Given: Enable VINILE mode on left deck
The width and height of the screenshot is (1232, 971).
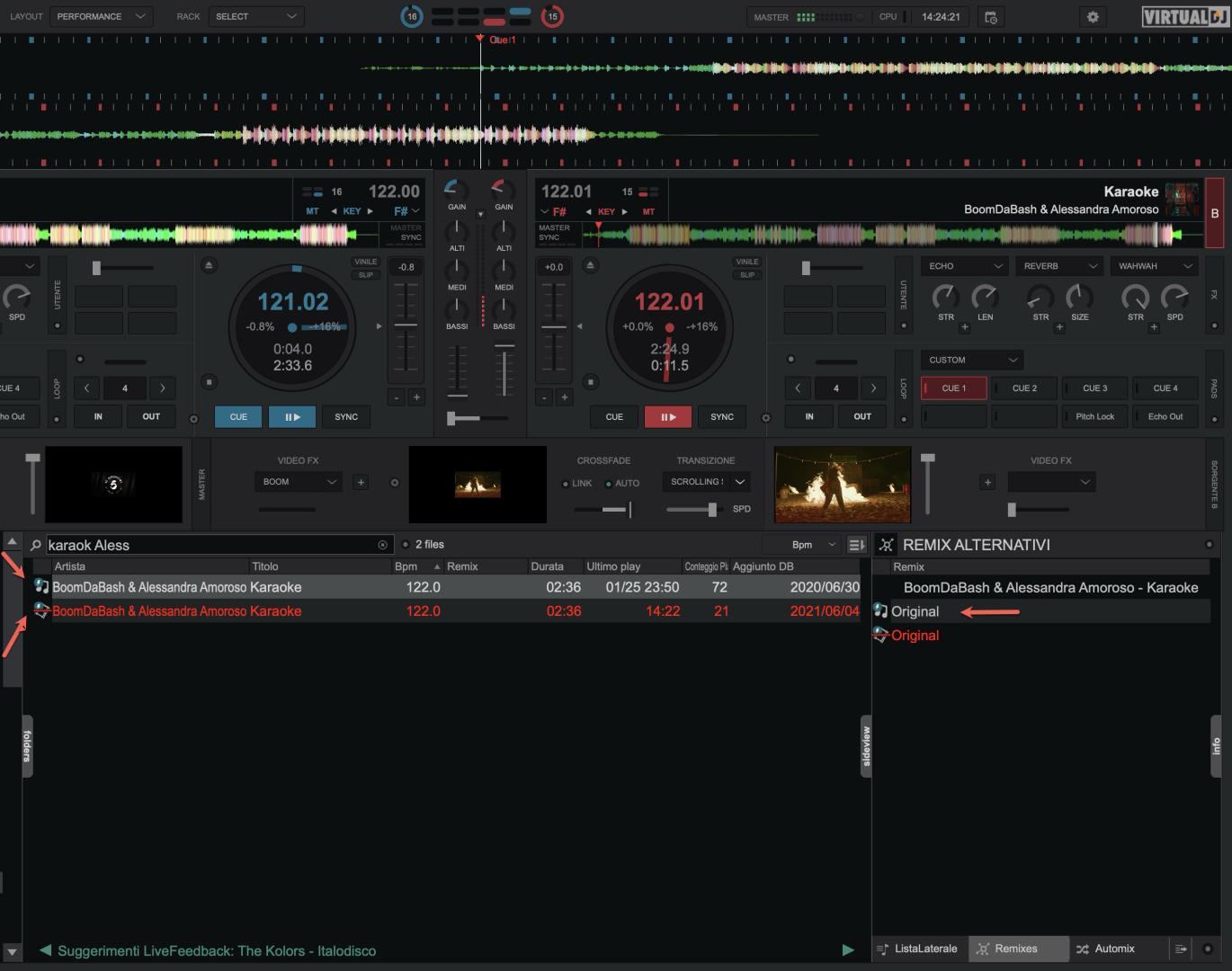Looking at the screenshot, I should (365, 262).
